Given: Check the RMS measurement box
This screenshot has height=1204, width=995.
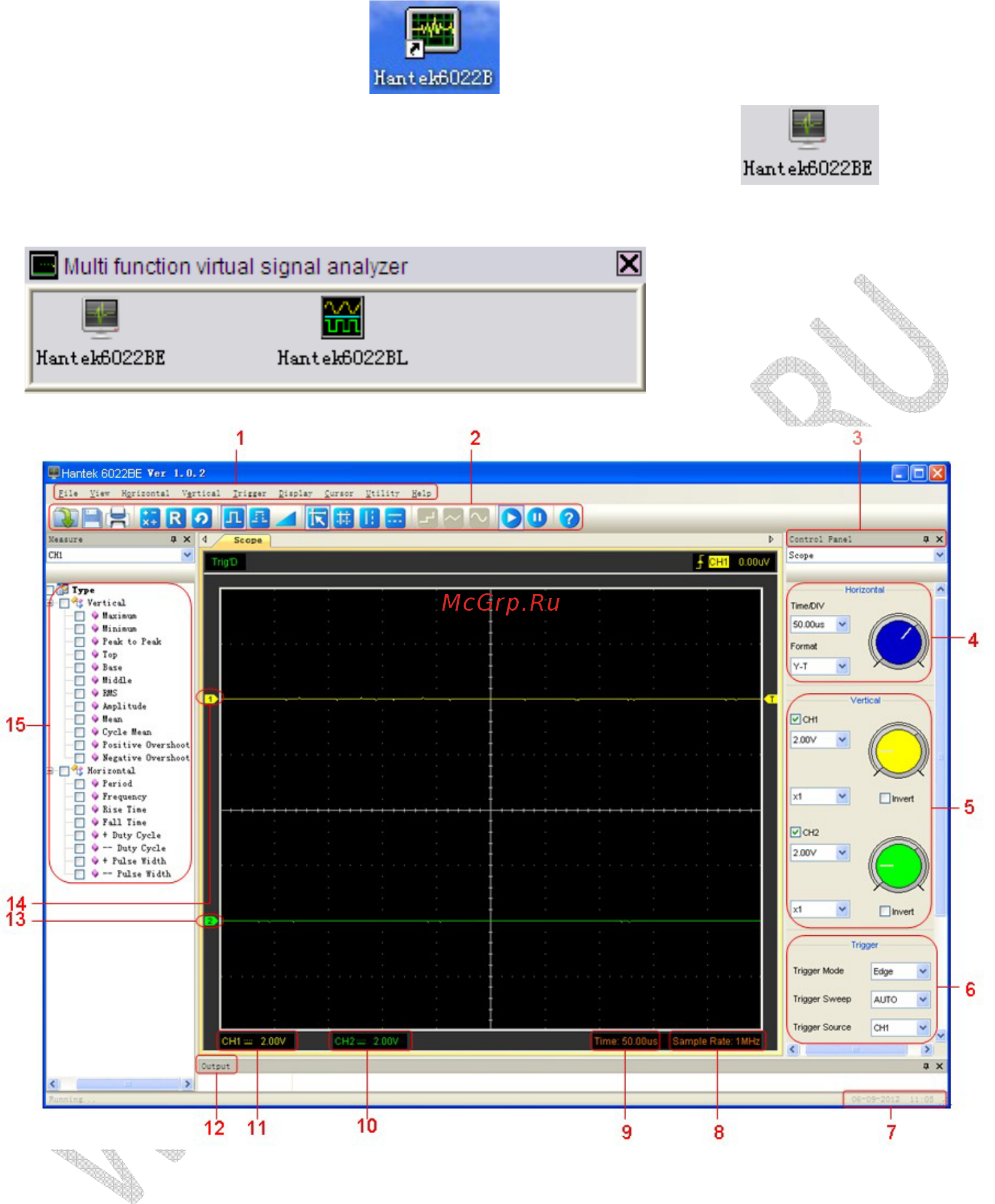Looking at the screenshot, I should click(x=79, y=693).
